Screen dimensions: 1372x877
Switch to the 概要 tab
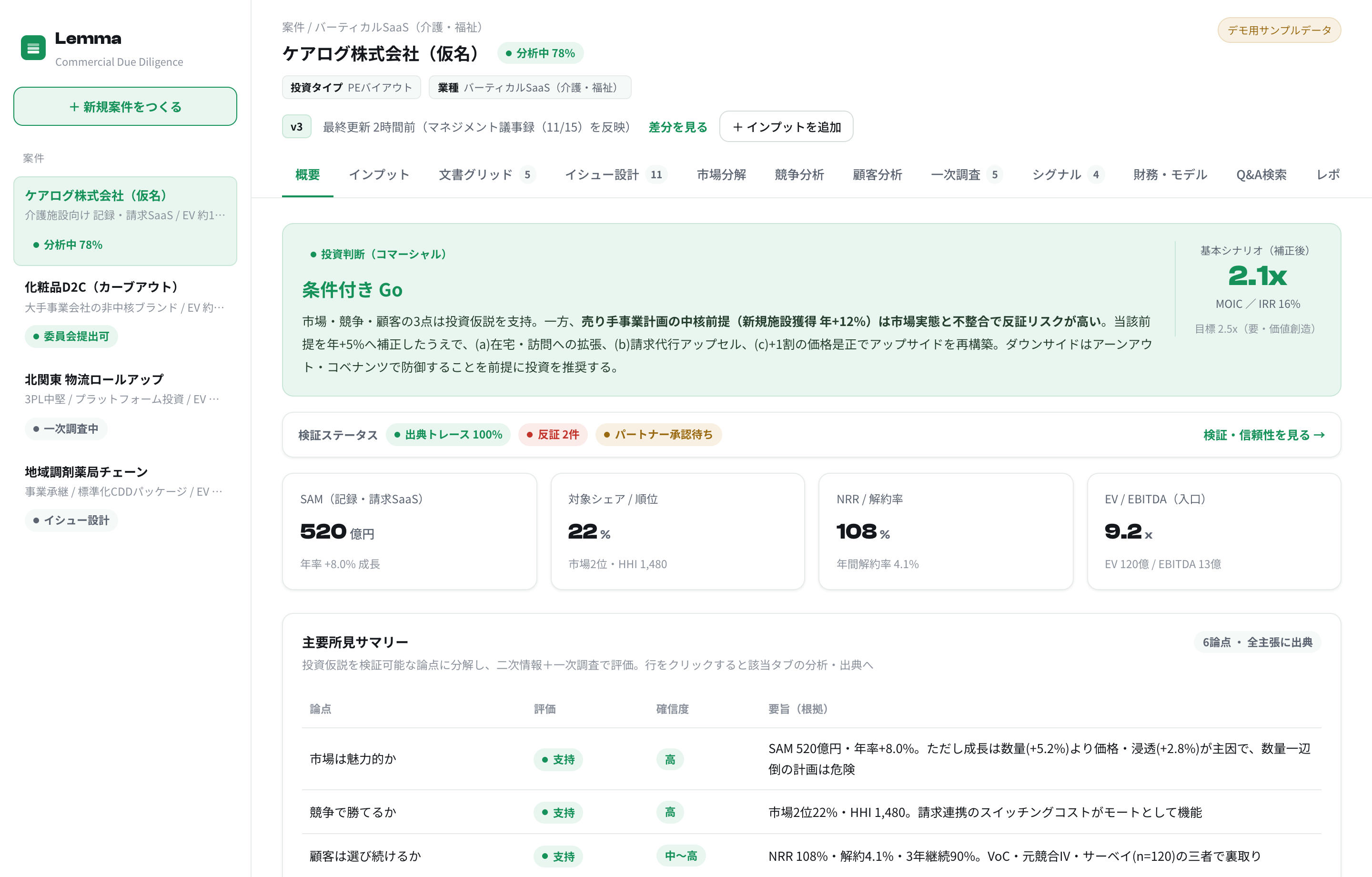coord(308,174)
